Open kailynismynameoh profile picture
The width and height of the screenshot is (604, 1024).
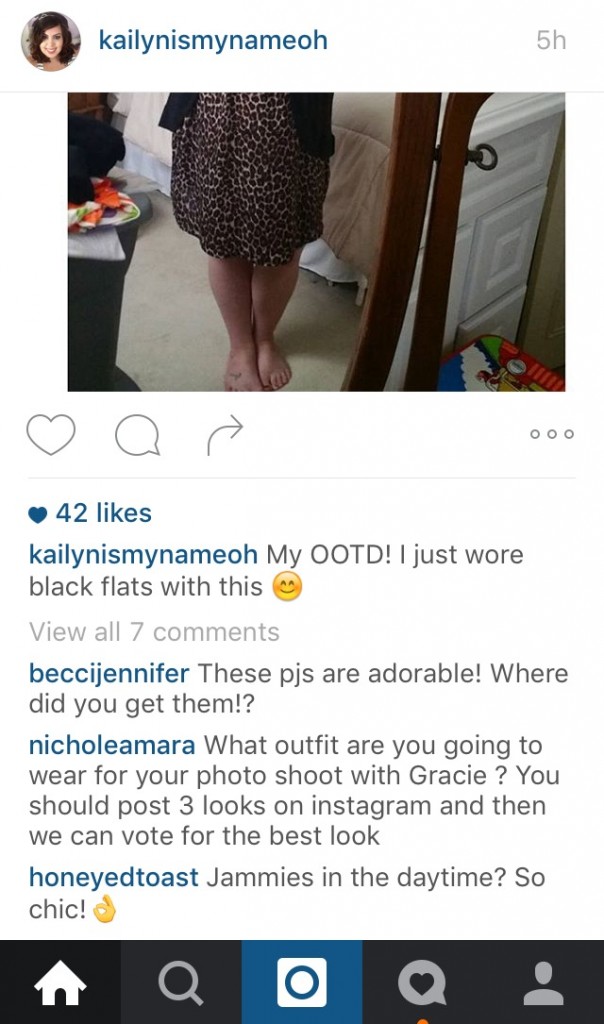[x=51, y=40]
